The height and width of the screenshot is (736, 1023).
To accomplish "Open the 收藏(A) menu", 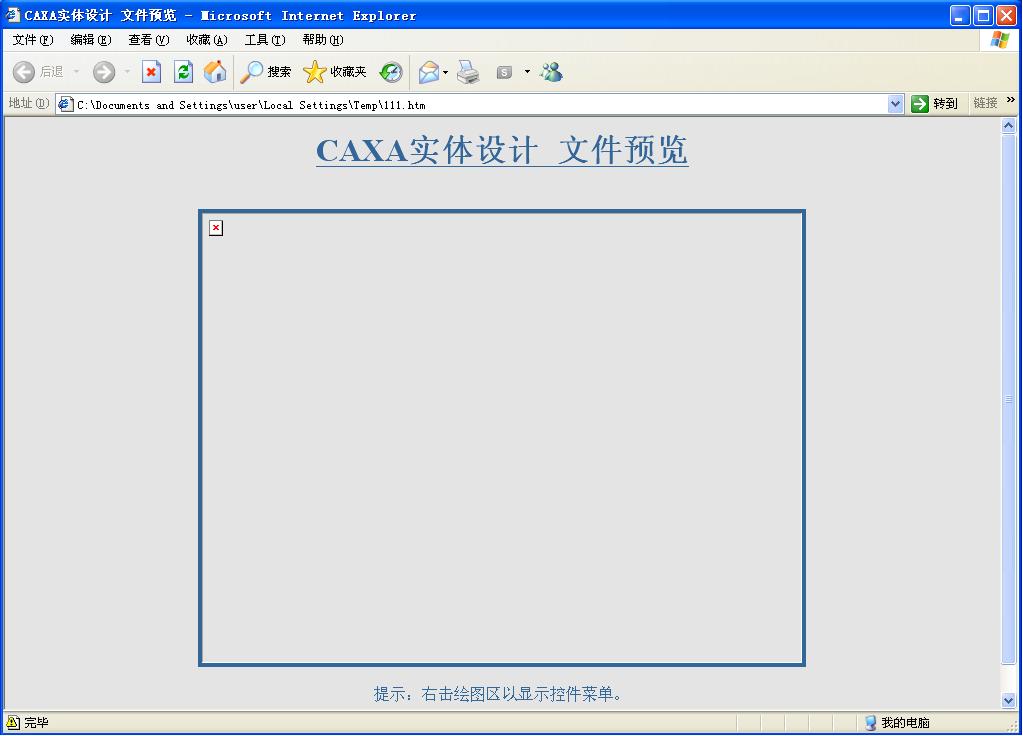I will coord(207,40).
